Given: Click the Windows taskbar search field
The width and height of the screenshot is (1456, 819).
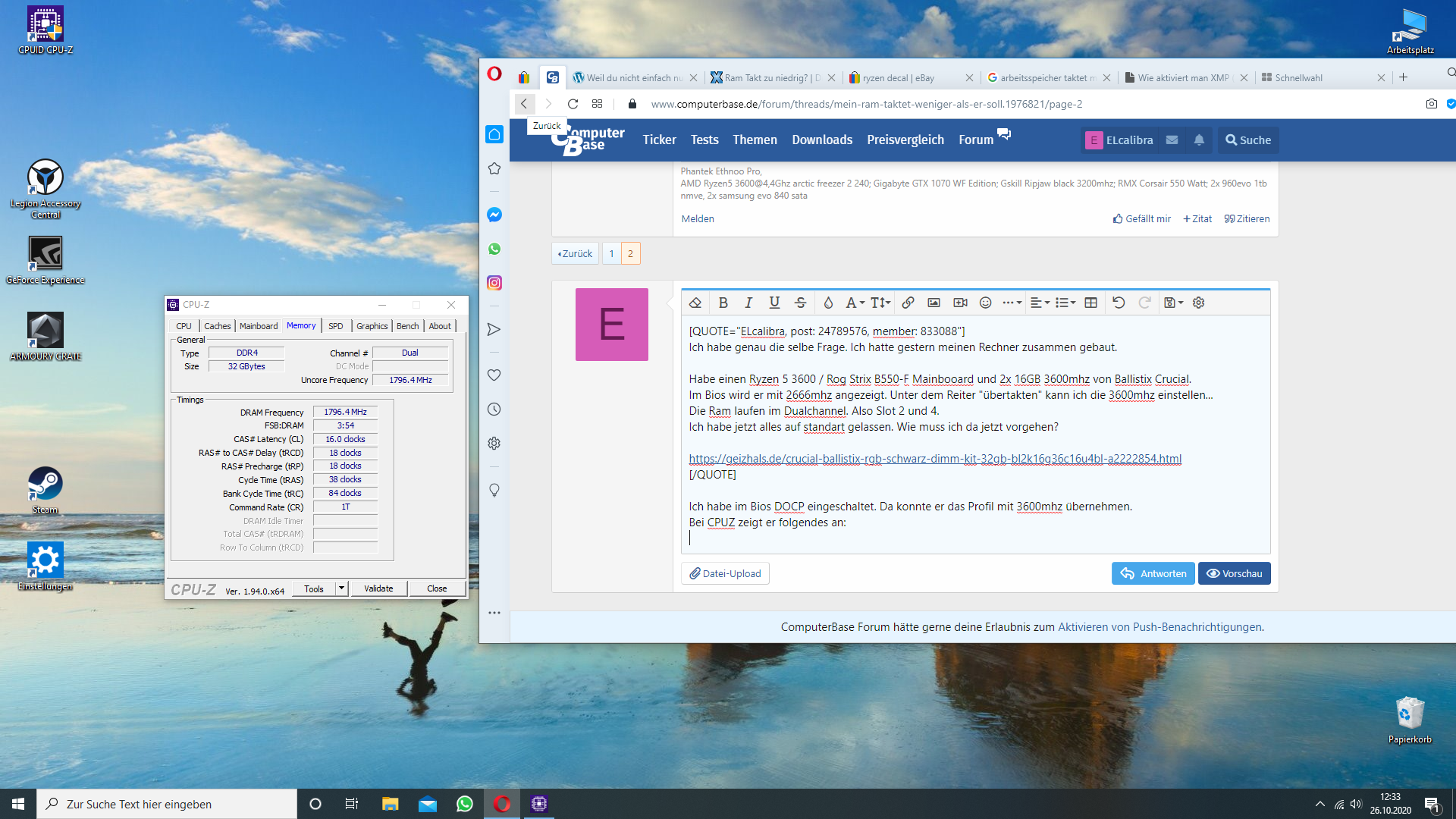Looking at the screenshot, I should (x=167, y=804).
